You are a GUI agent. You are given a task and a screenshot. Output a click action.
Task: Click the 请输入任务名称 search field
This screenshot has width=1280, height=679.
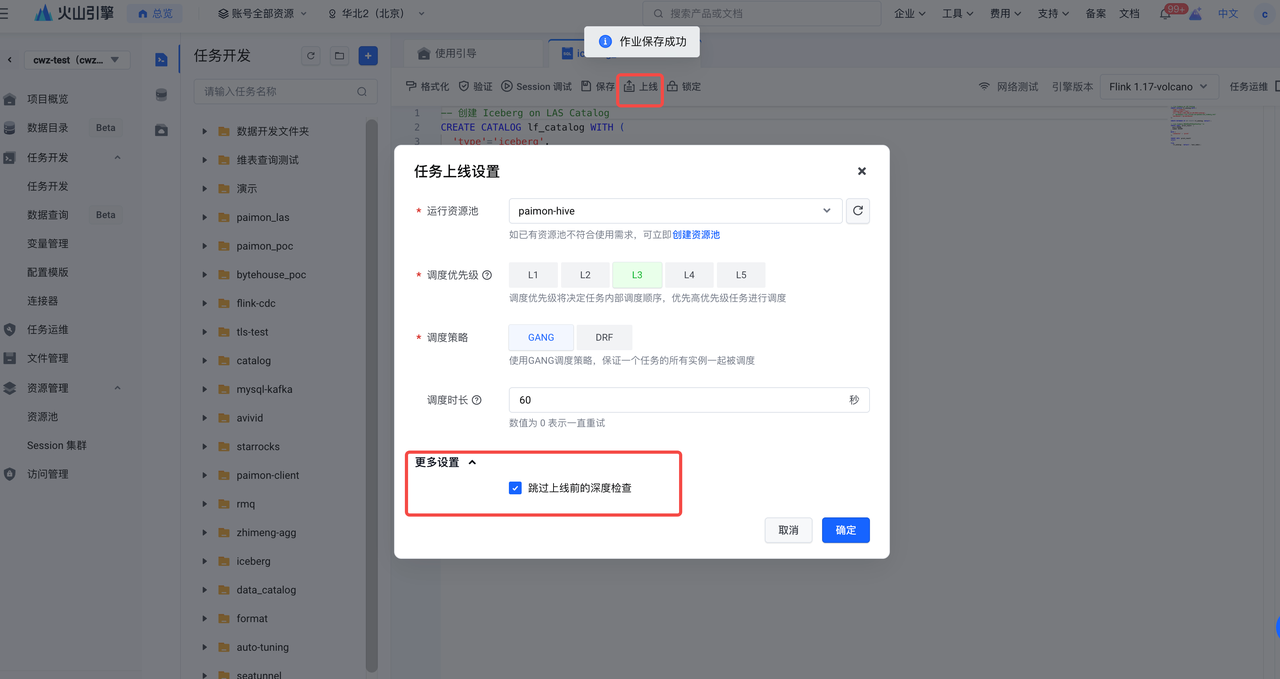tap(285, 91)
